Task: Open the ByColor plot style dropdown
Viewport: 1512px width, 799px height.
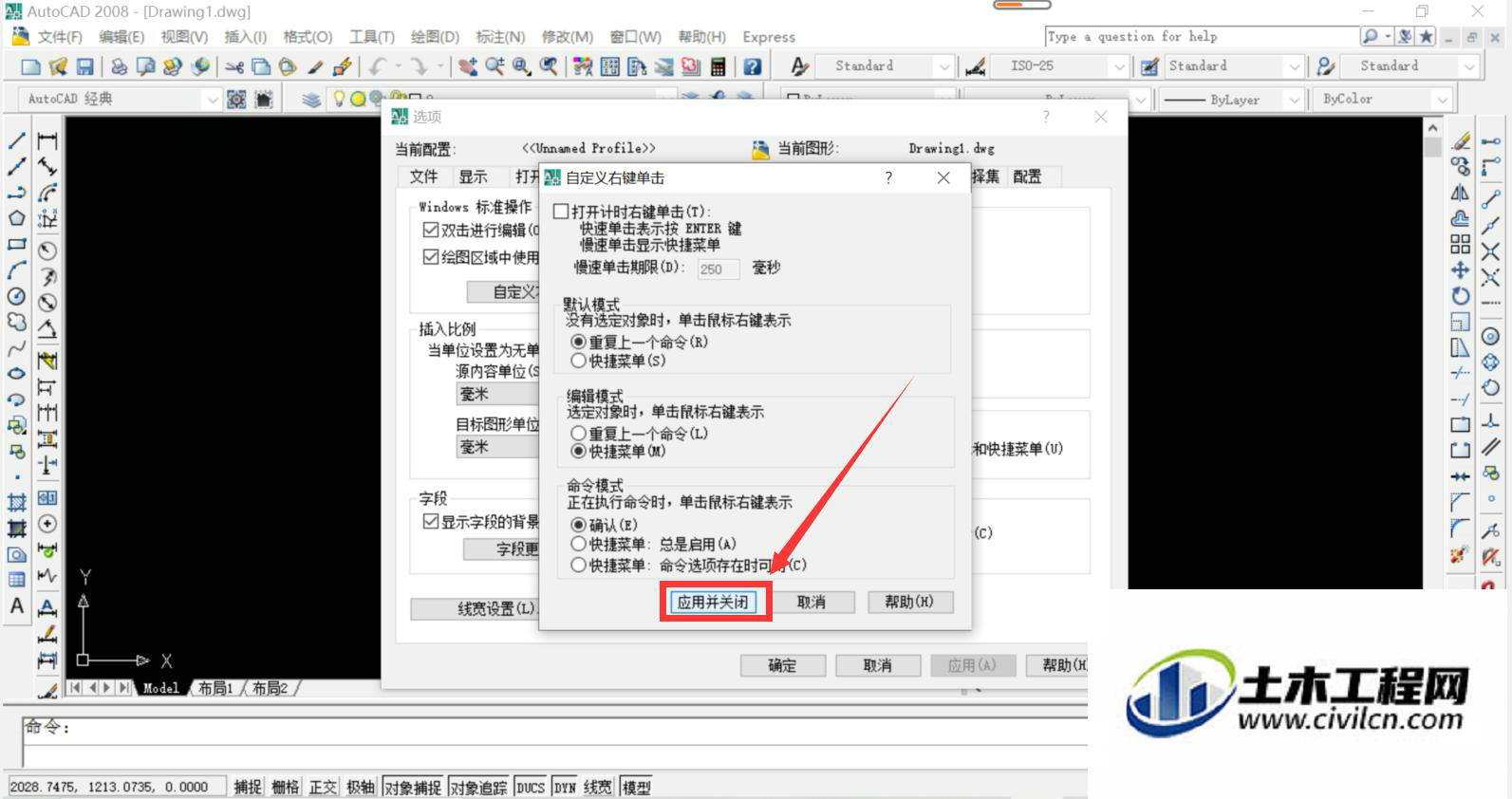Action: pos(1443,100)
